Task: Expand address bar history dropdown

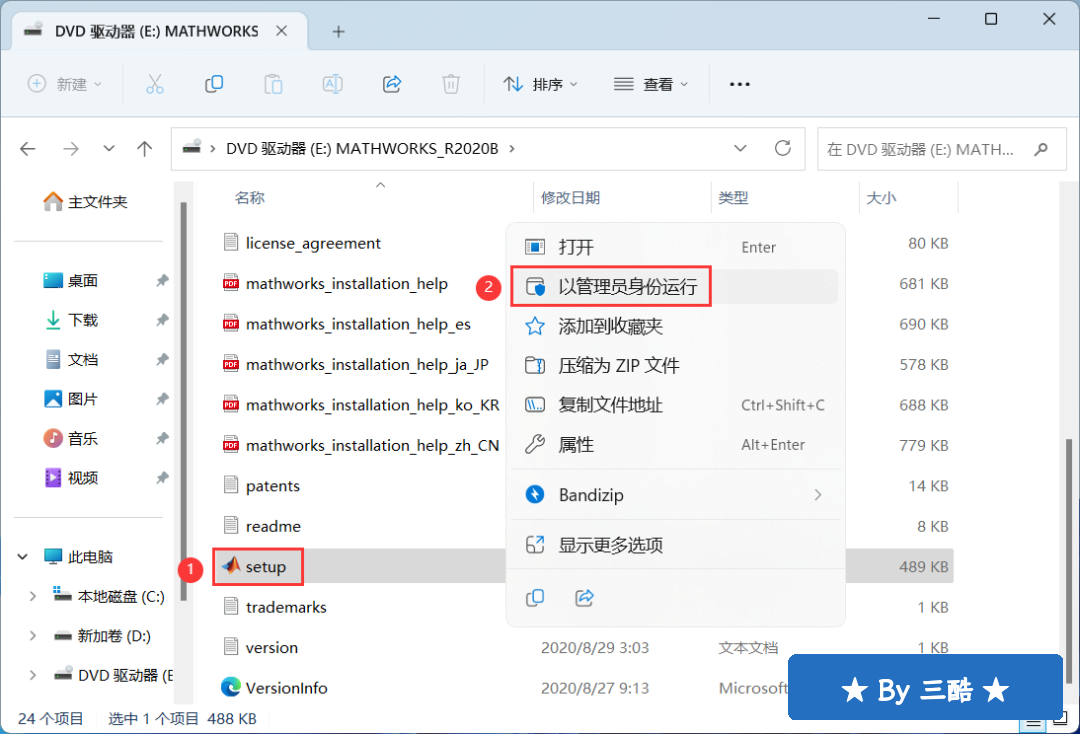Action: click(x=740, y=148)
